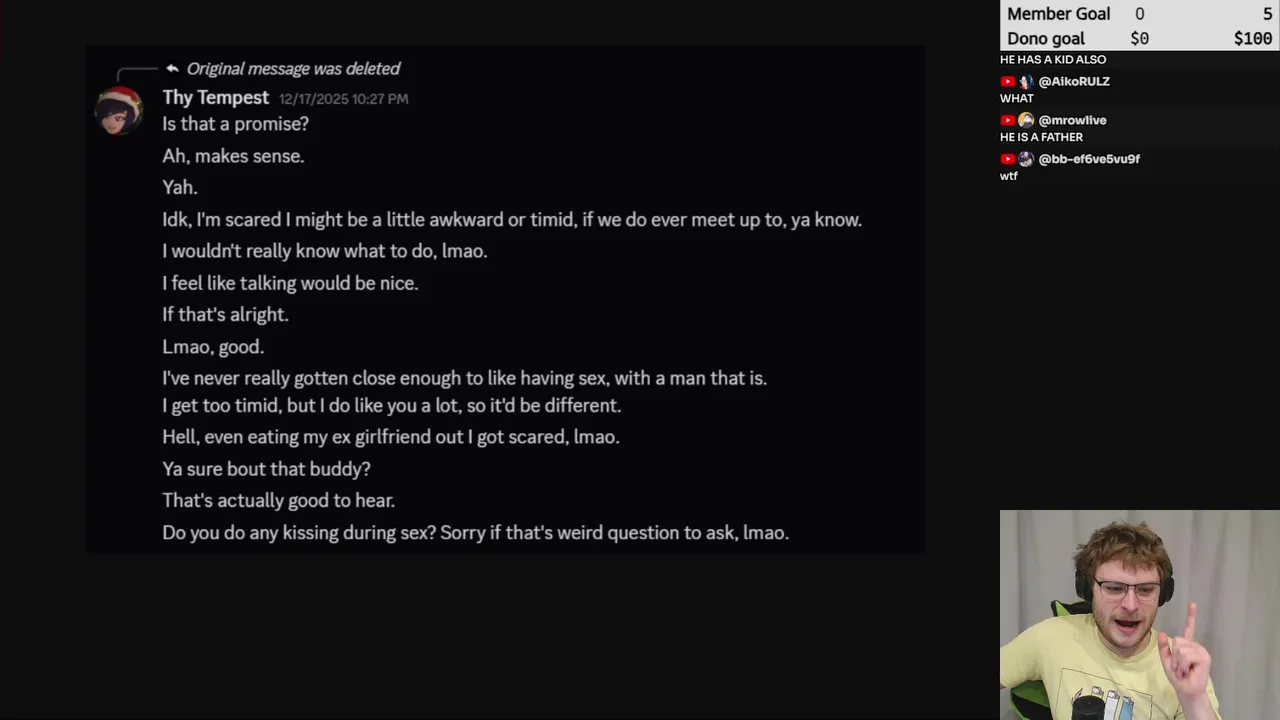The image size is (1280, 720).
Task: Click the 'Is that a promise?' message line
Action: (x=235, y=124)
